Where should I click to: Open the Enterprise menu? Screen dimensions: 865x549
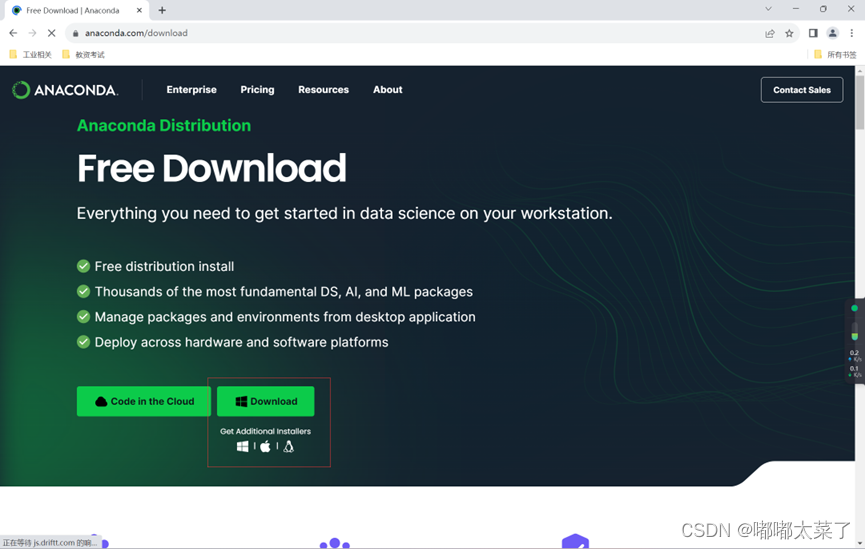coord(191,89)
